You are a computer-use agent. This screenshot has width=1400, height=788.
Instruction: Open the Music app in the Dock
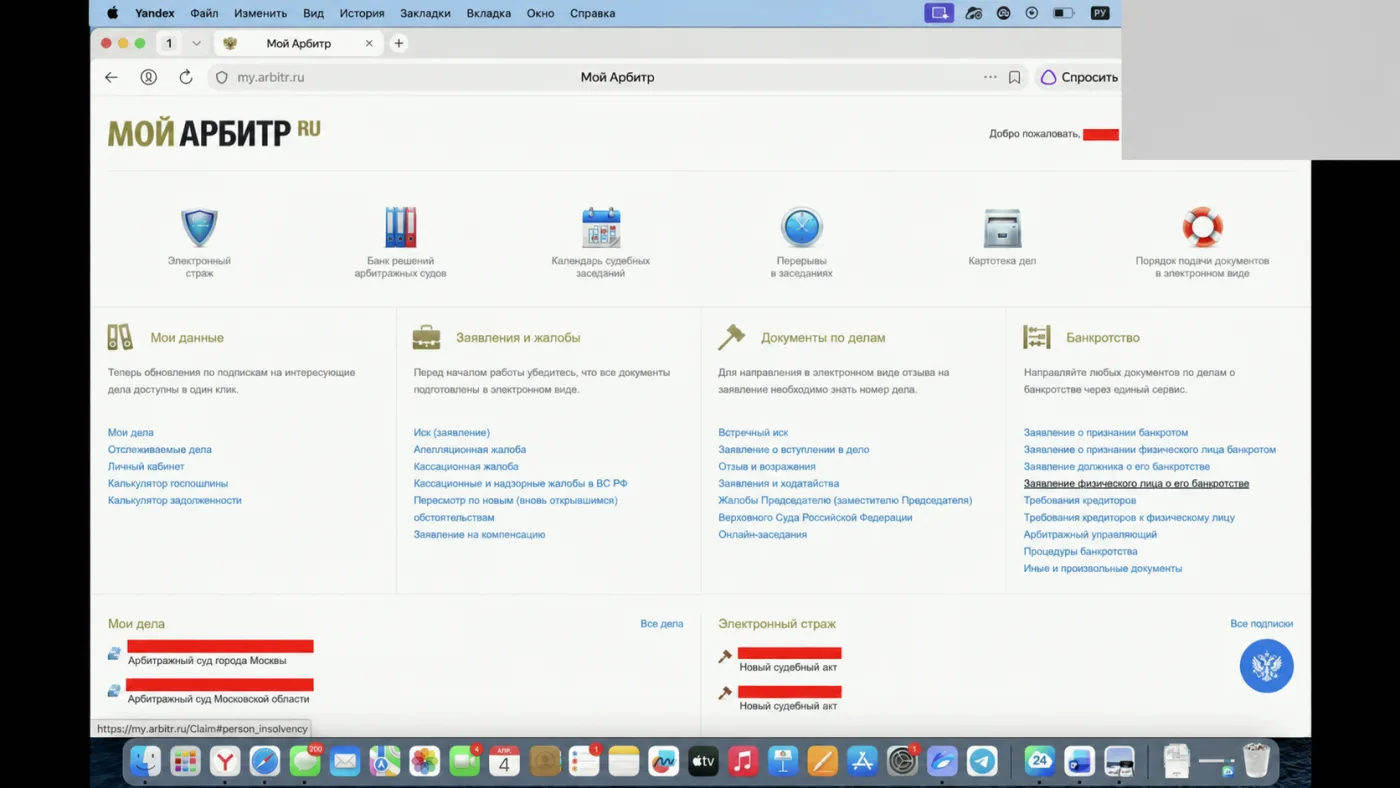(743, 762)
